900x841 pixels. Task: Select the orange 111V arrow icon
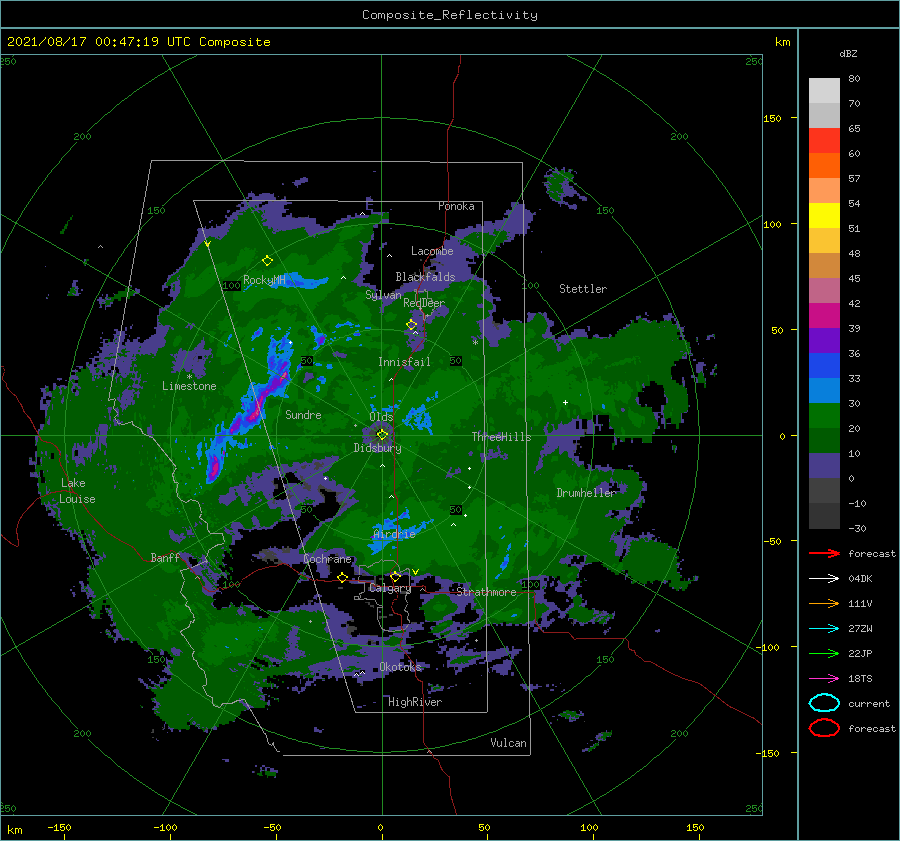(824, 603)
